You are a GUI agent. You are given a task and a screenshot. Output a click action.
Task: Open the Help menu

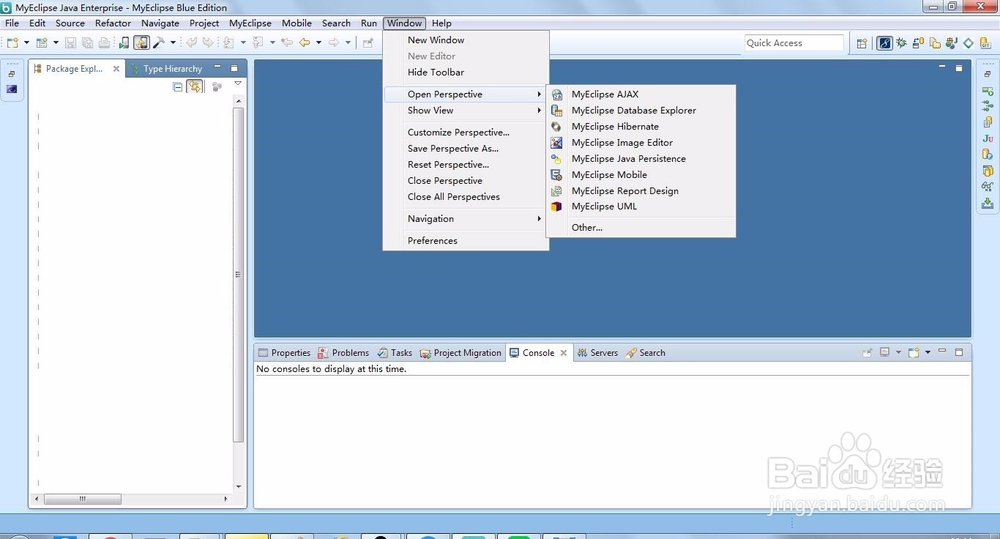pos(441,23)
